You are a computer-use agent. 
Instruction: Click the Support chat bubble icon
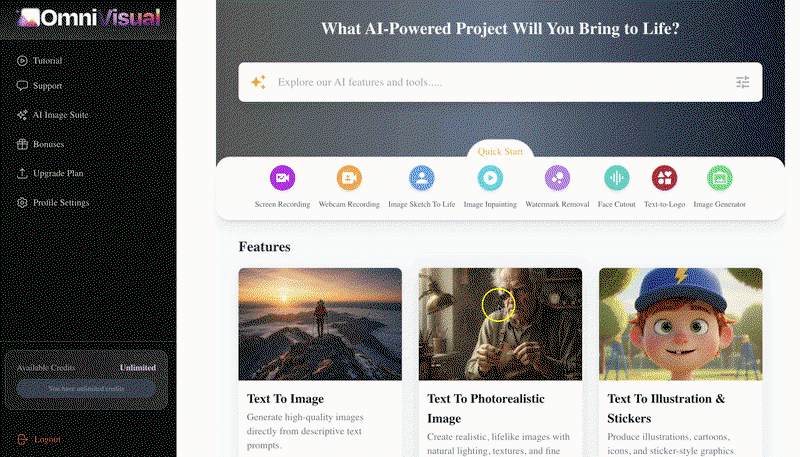point(22,86)
